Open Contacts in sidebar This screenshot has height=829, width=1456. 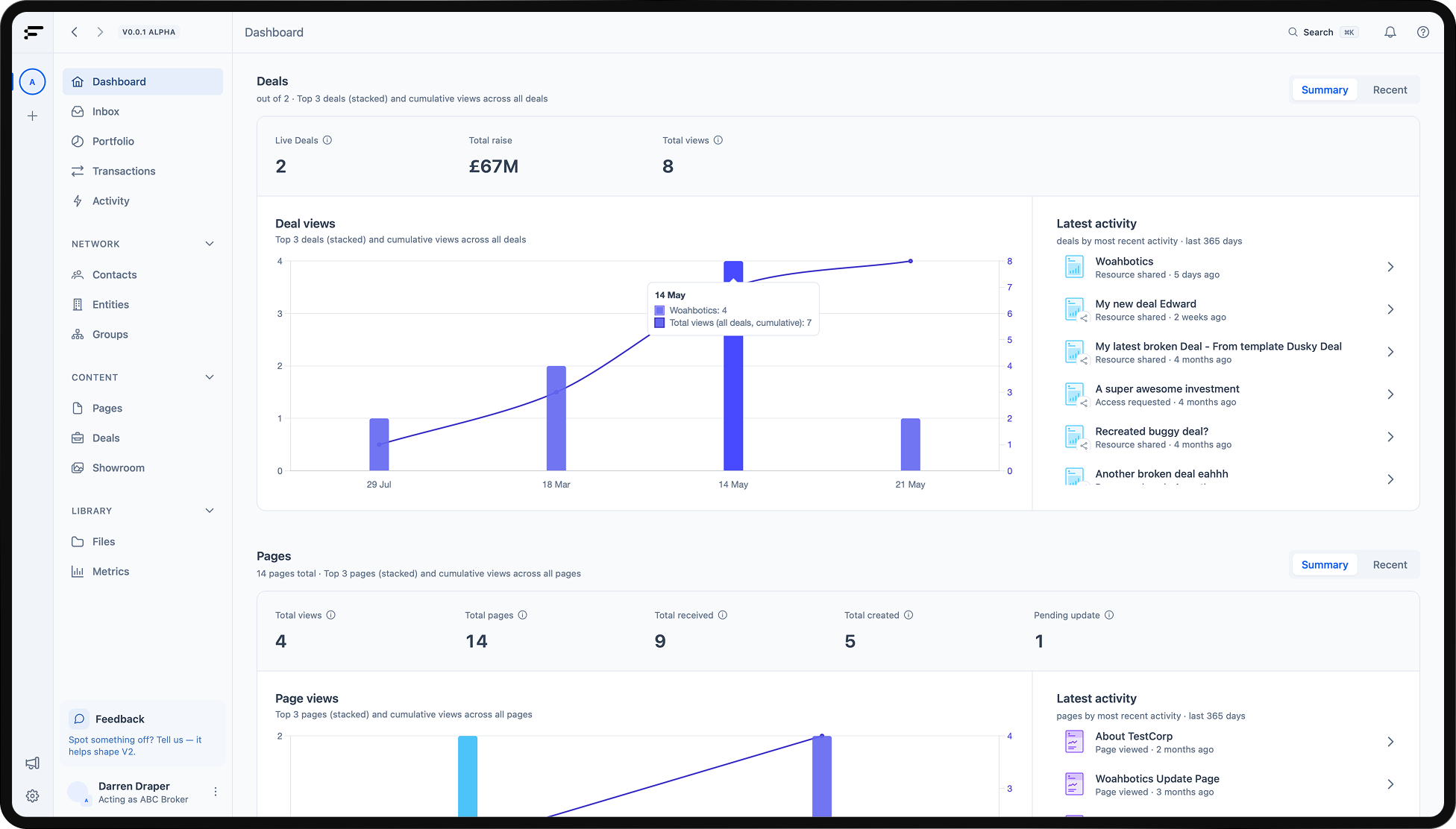click(142, 275)
